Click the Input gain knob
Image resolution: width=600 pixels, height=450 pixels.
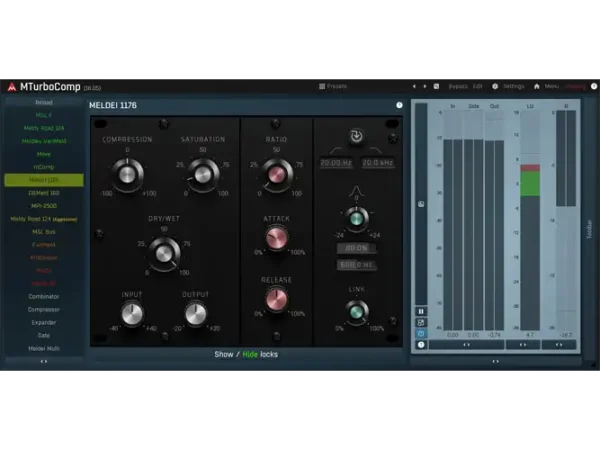[x=132, y=314]
